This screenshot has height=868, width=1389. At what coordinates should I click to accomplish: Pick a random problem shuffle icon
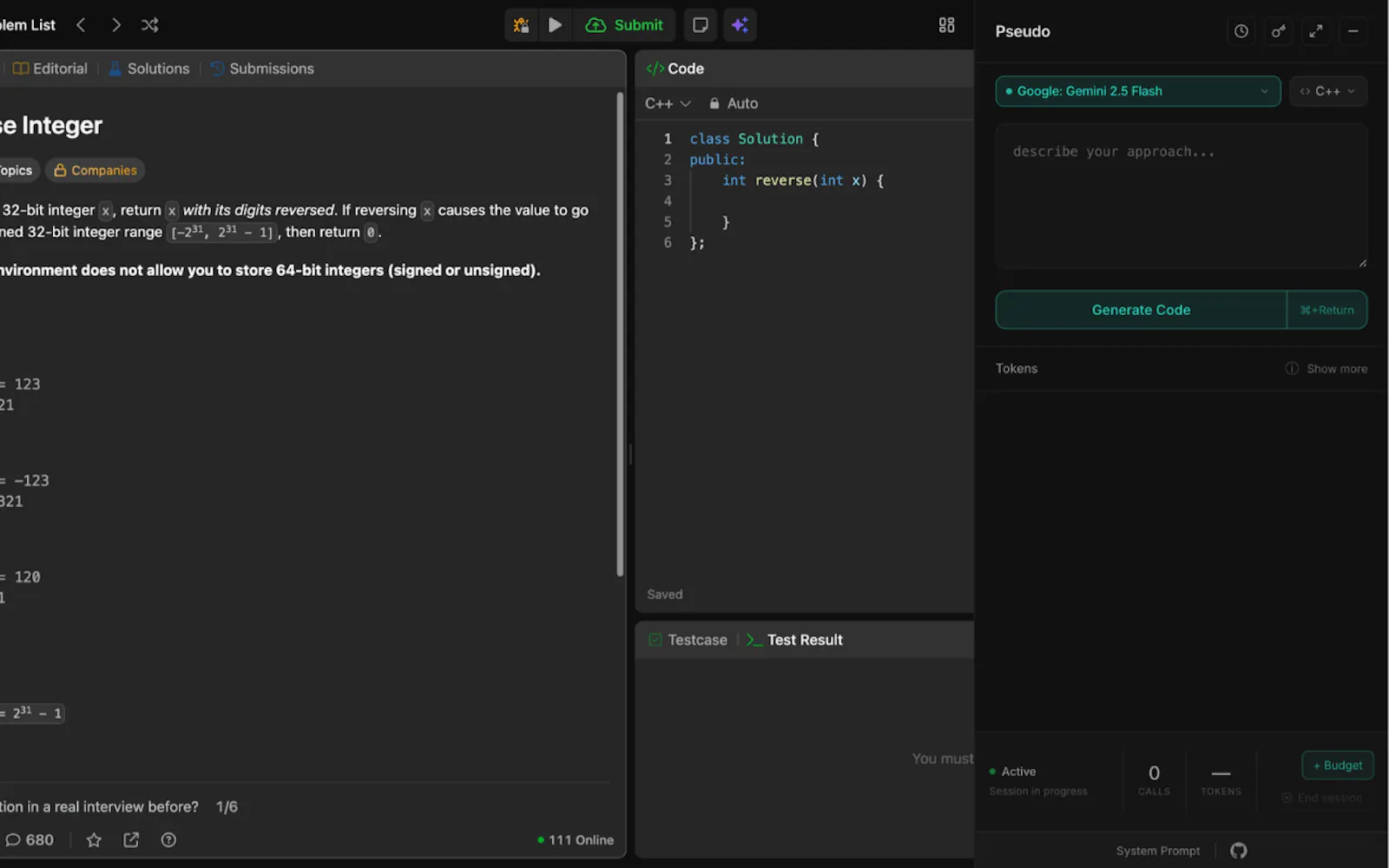pos(149,25)
